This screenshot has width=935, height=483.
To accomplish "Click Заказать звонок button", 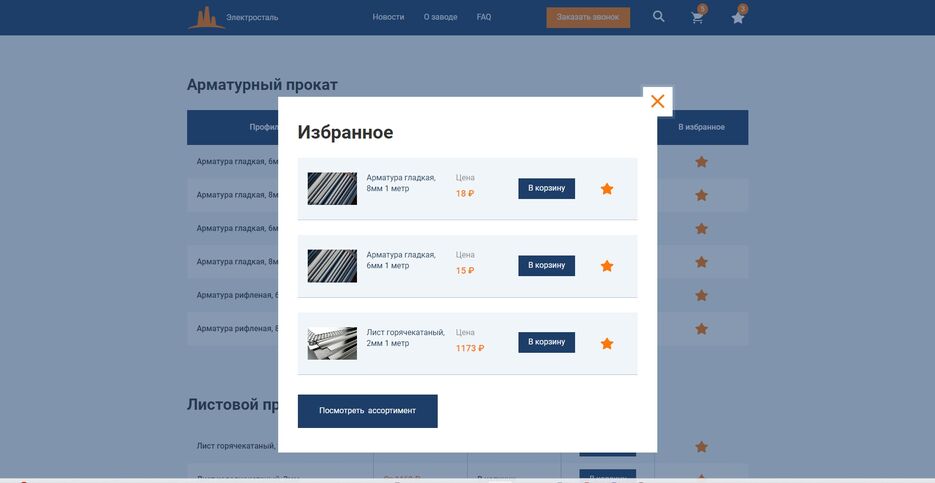I will tap(588, 17).
